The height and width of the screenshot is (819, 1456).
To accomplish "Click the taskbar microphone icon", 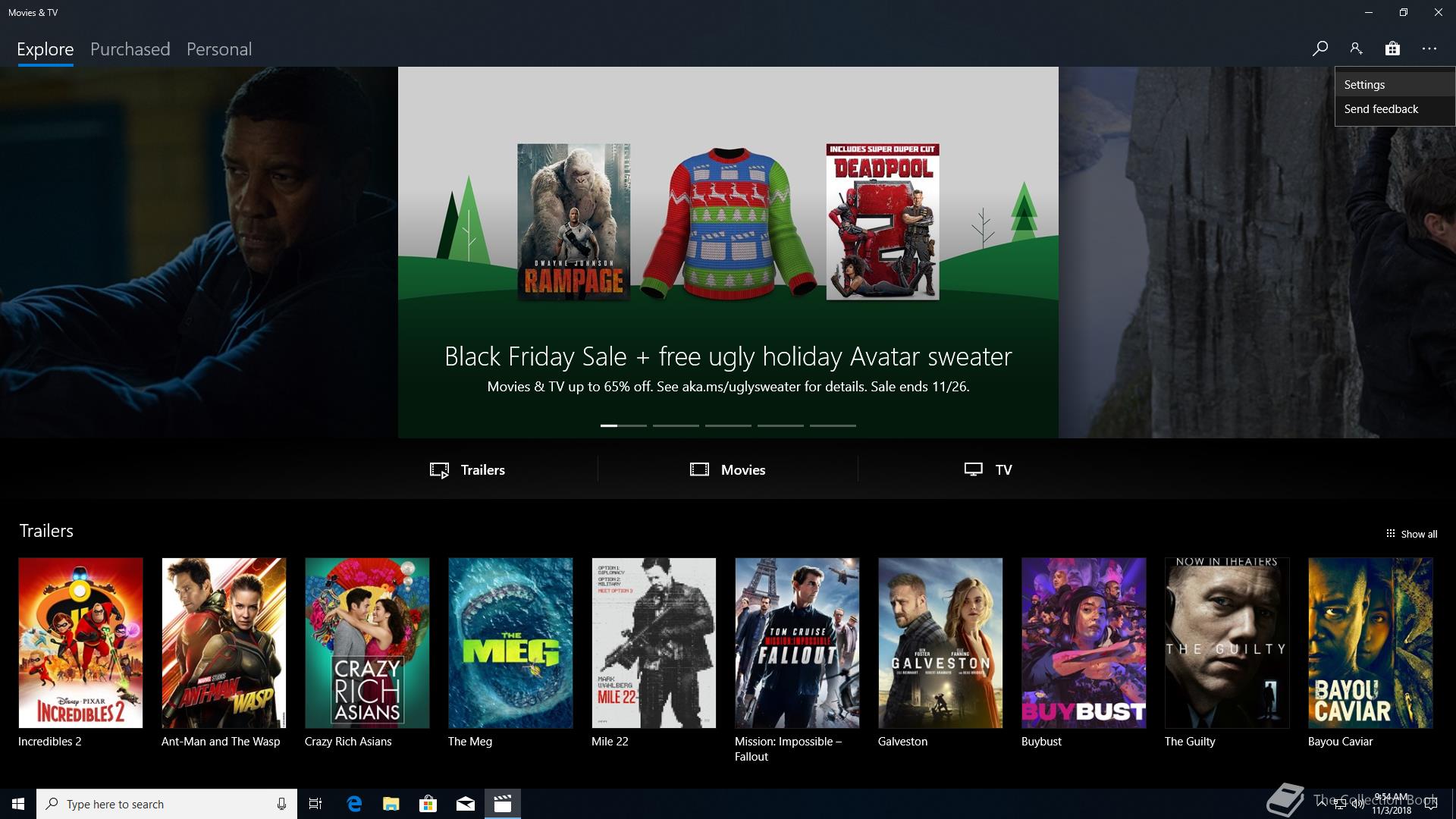I will (x=281, y=804).
